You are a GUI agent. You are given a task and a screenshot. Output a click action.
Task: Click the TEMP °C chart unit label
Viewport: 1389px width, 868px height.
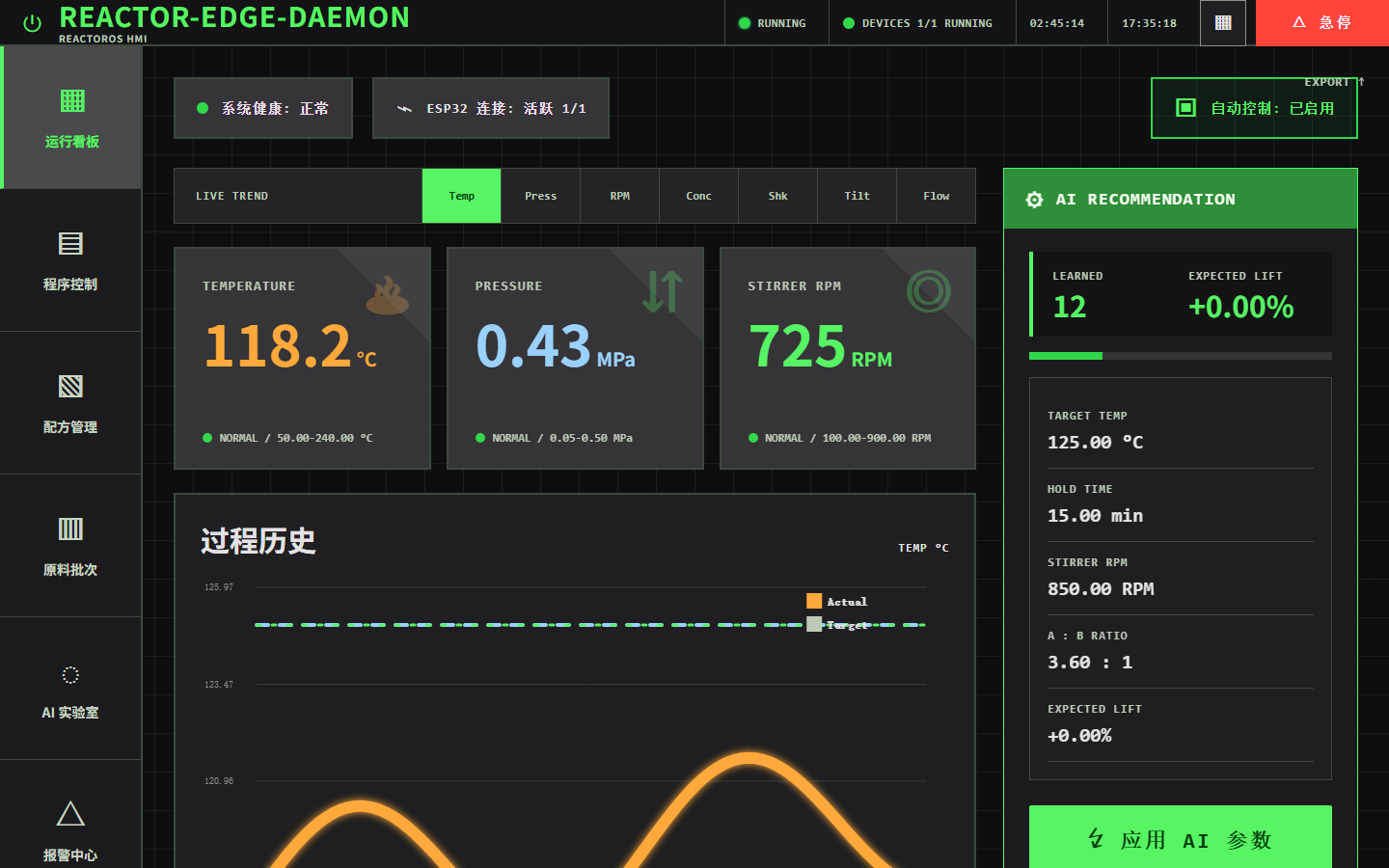click(x=924, y=548)
